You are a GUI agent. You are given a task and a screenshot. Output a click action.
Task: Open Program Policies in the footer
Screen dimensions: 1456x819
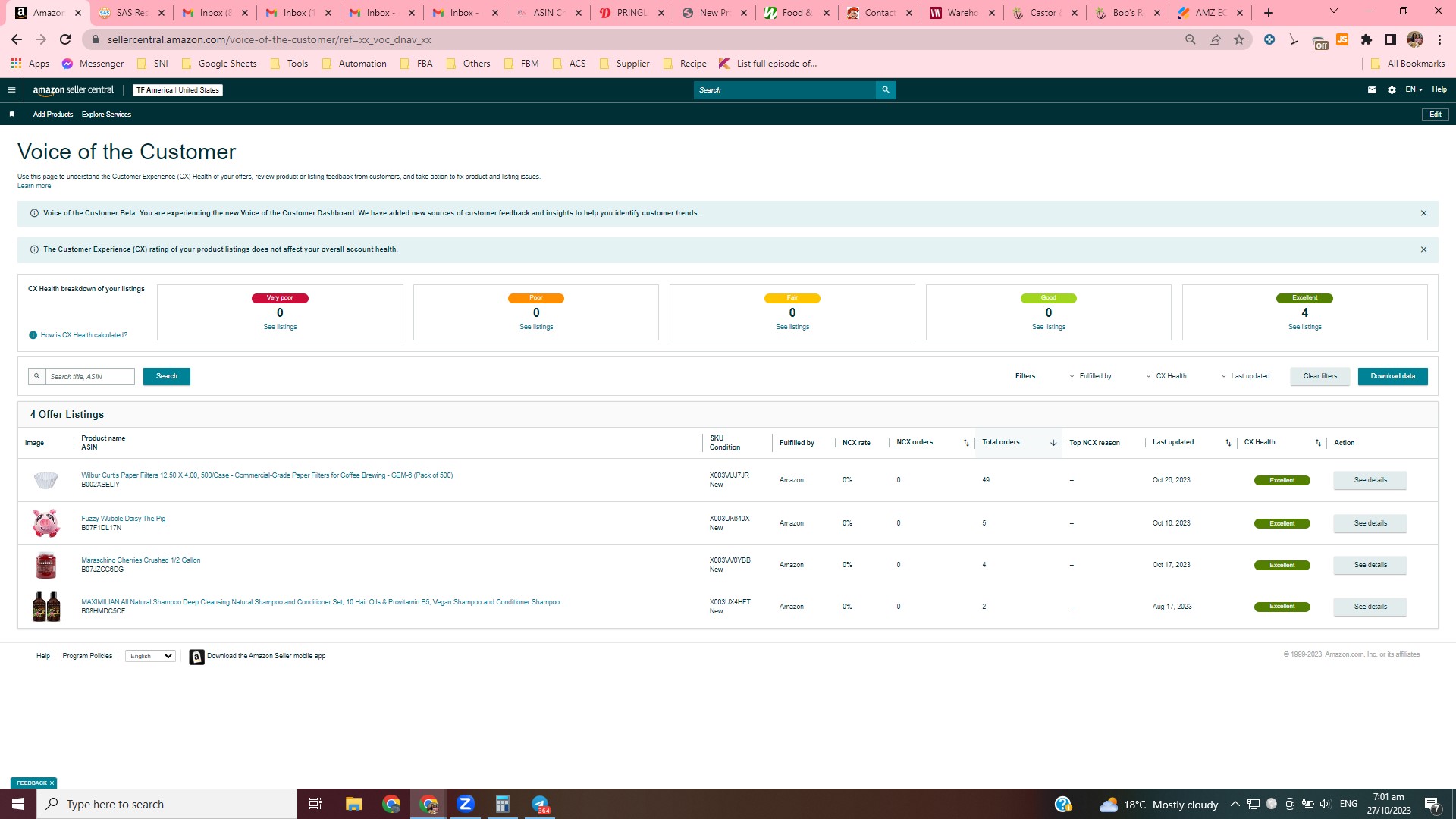87,657
